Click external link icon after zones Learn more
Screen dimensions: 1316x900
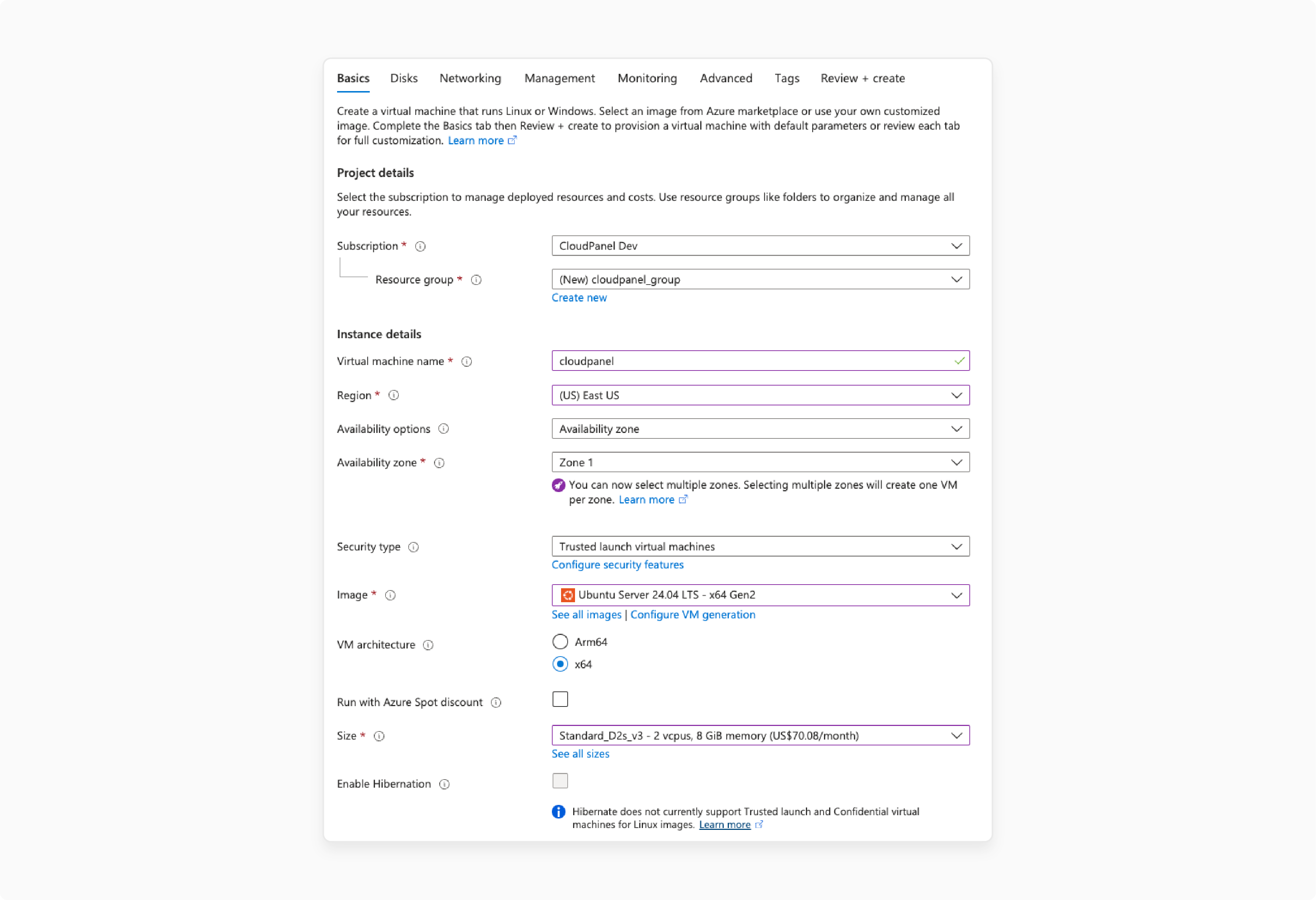683,499
